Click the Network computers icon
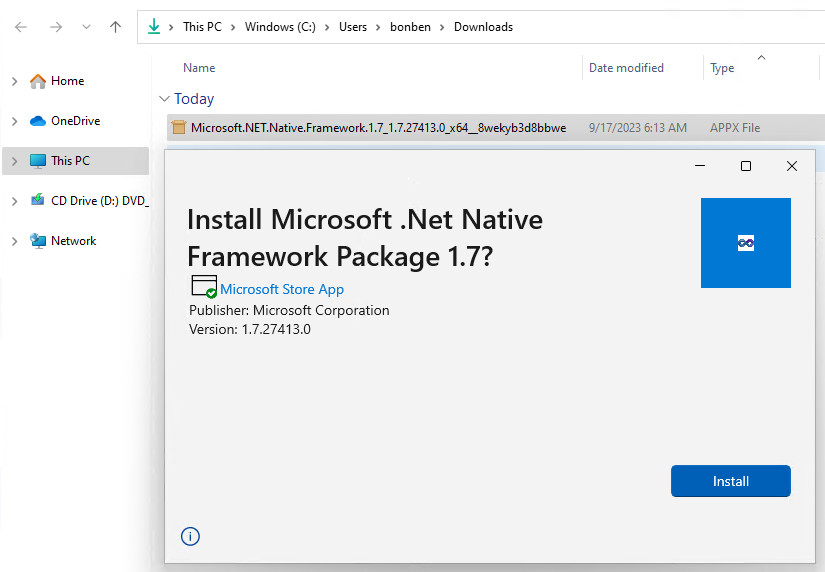 click(x=38, y=241)
